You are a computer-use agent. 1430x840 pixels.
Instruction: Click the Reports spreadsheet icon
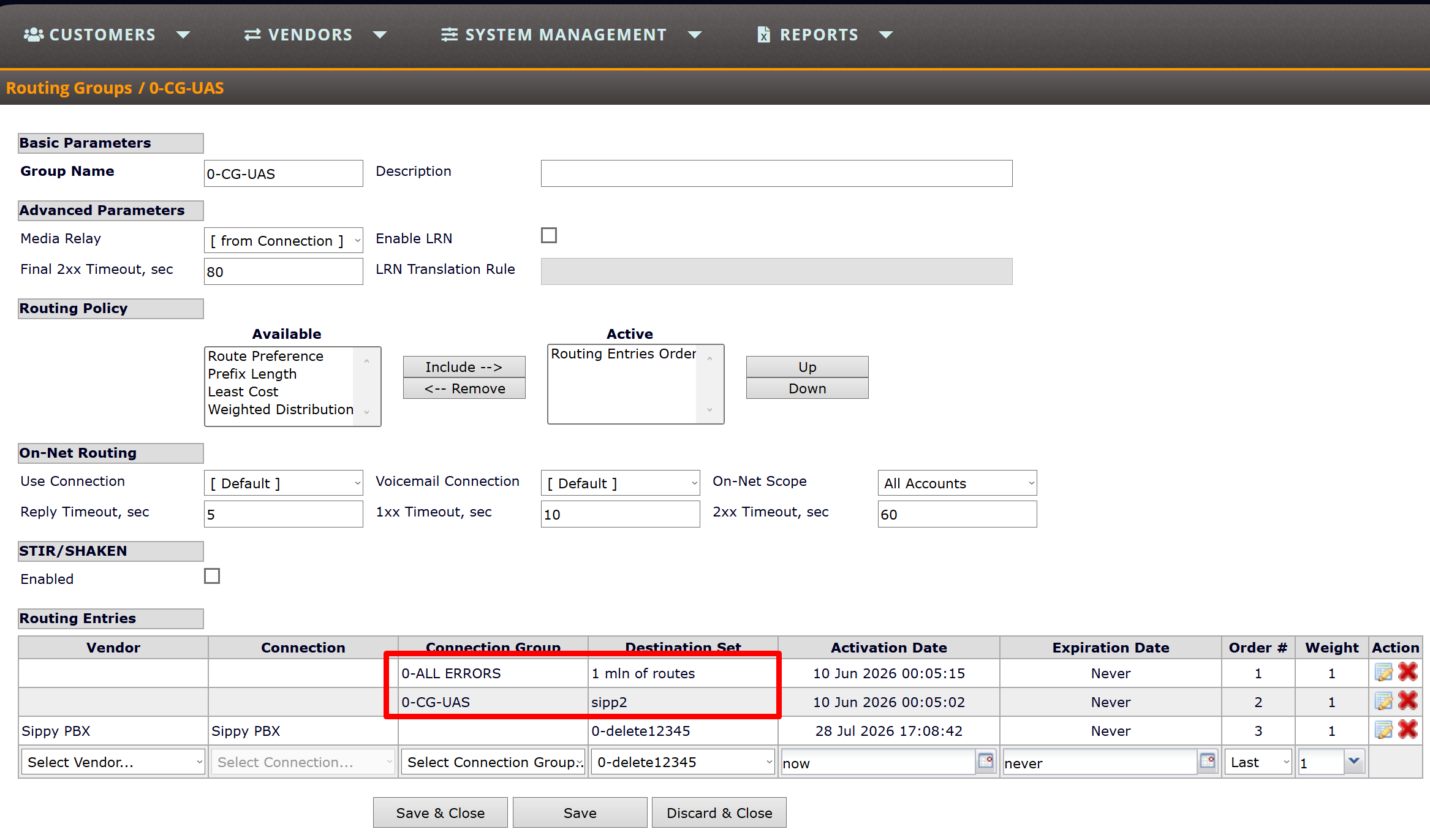763,34
